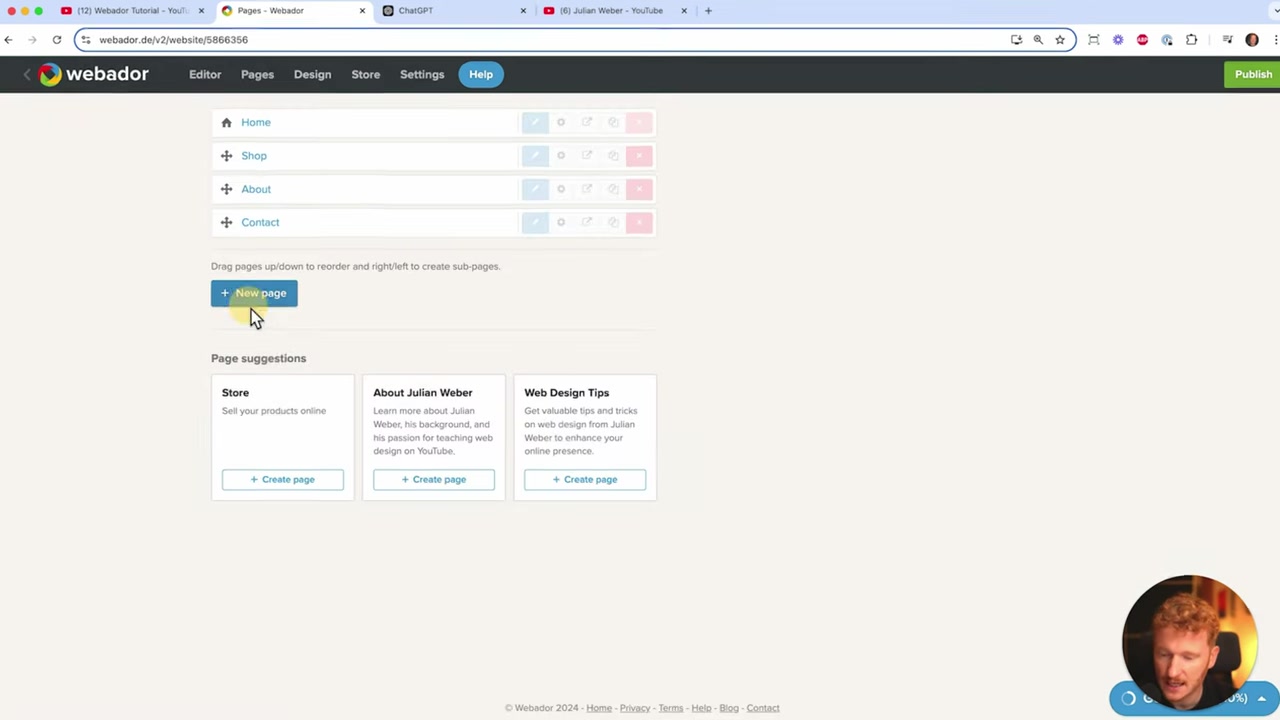Duplicate the About page with copy icon
The image size is (1280, 720).
(x=613, y=189)
